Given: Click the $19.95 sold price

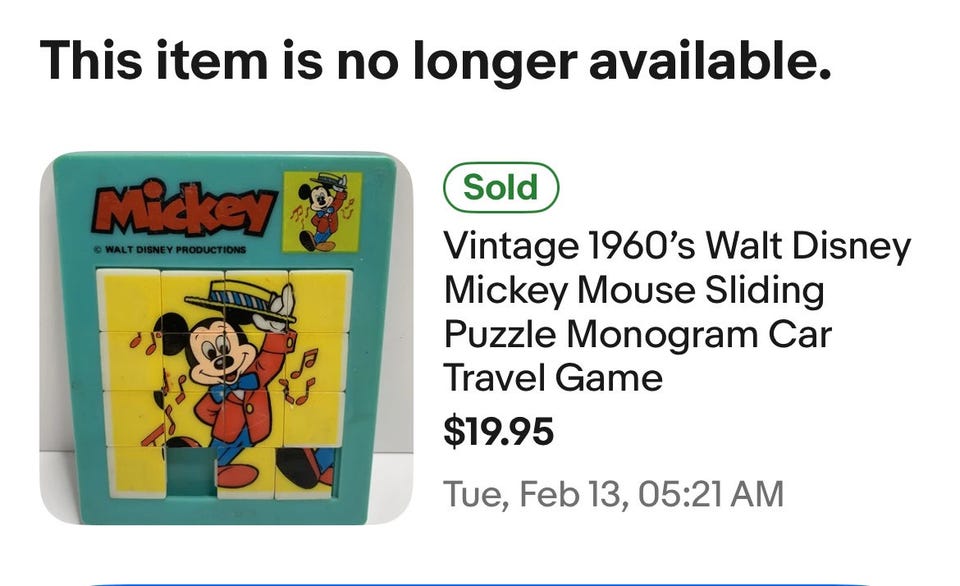Looking at the screenshot, I should coord(498,432).
